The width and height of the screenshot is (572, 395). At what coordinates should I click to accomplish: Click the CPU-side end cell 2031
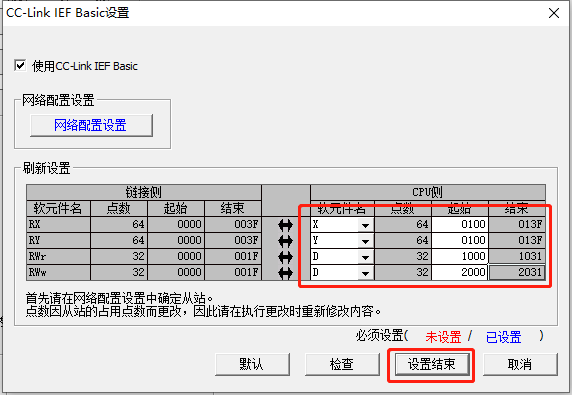click(517, 272)
